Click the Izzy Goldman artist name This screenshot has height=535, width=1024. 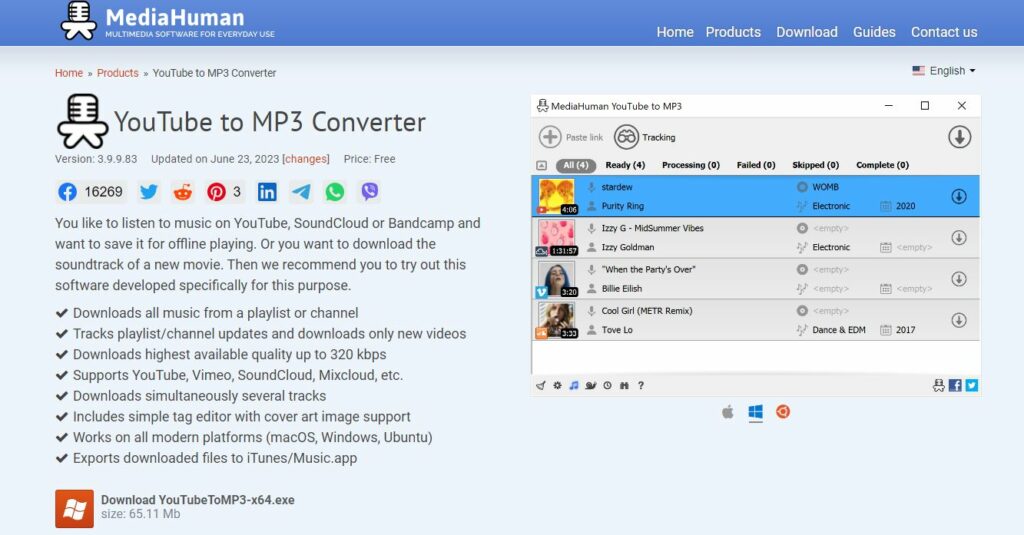(x=628, y=247)
